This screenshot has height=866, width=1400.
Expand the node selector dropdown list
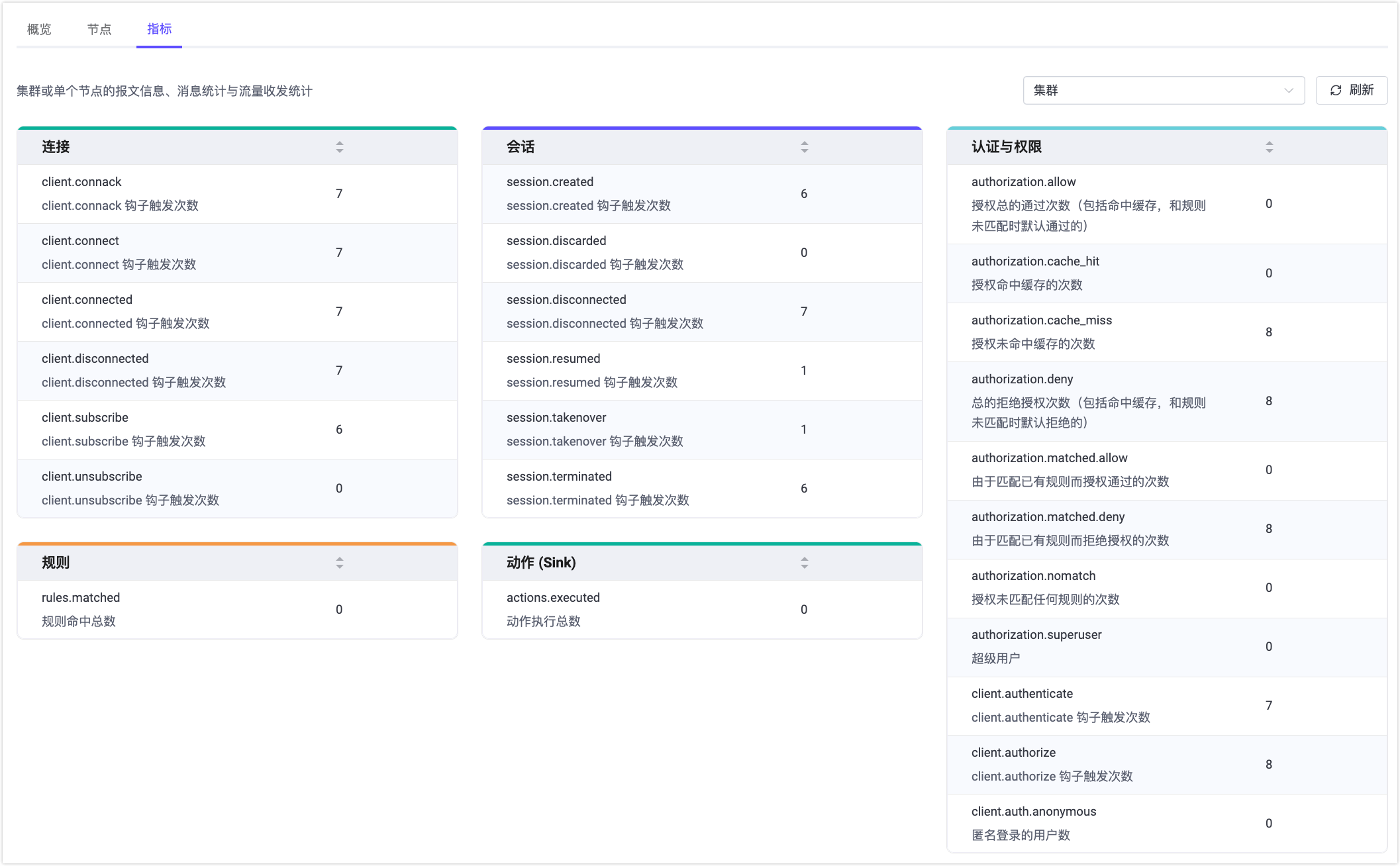pos(1164,90)
